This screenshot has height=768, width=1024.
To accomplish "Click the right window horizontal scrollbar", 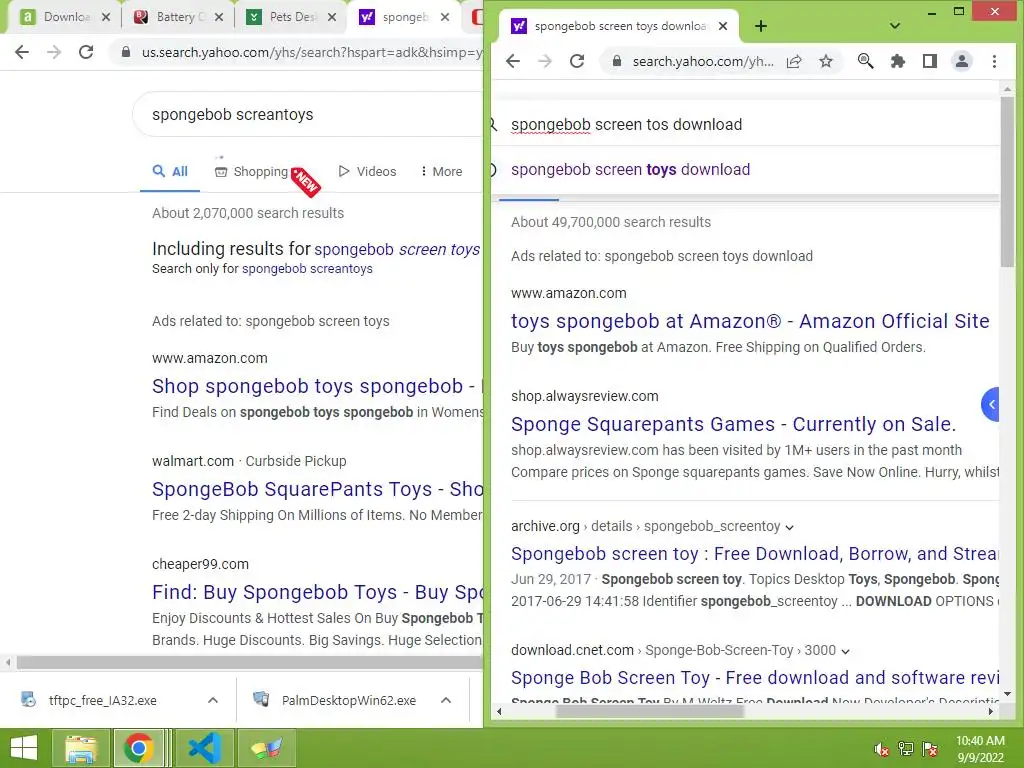I will pyautogui.click(x=650, y=712).
